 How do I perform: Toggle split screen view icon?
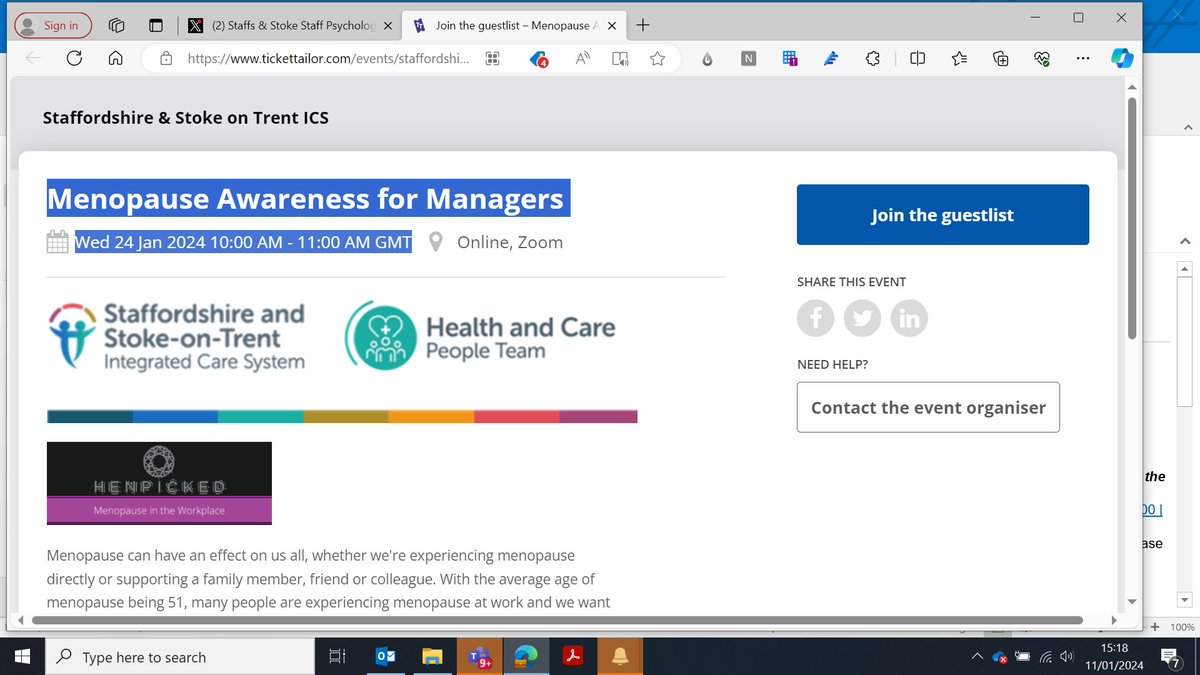[x=918, y=59]
